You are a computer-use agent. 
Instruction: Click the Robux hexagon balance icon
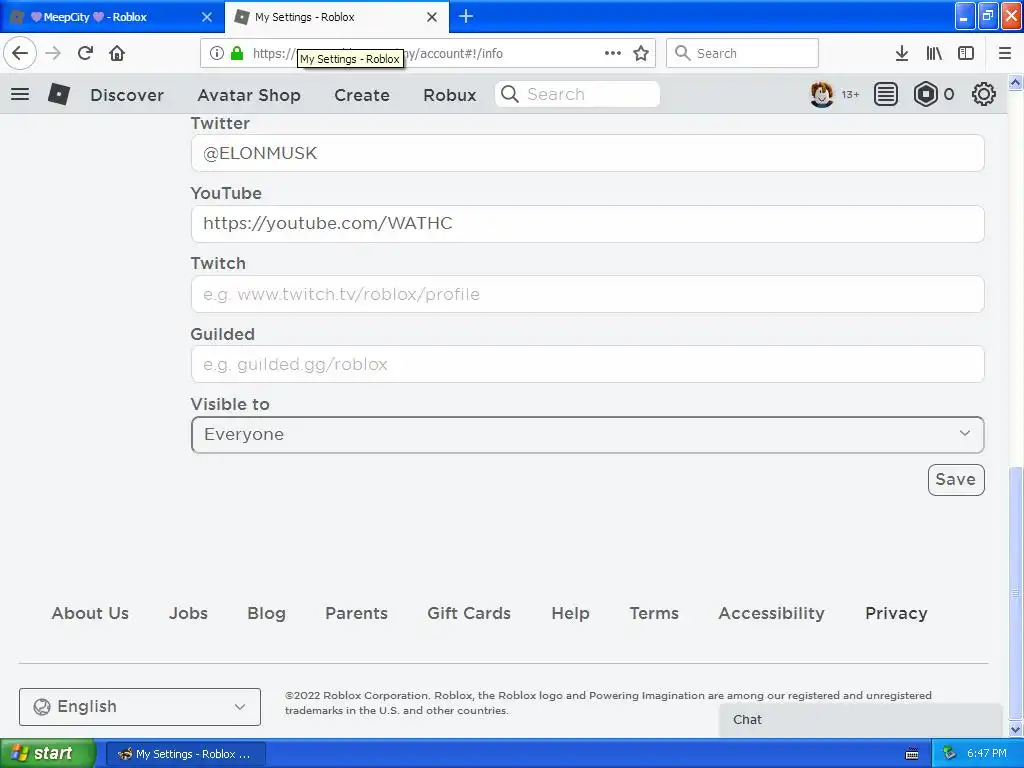pos(925,94)
